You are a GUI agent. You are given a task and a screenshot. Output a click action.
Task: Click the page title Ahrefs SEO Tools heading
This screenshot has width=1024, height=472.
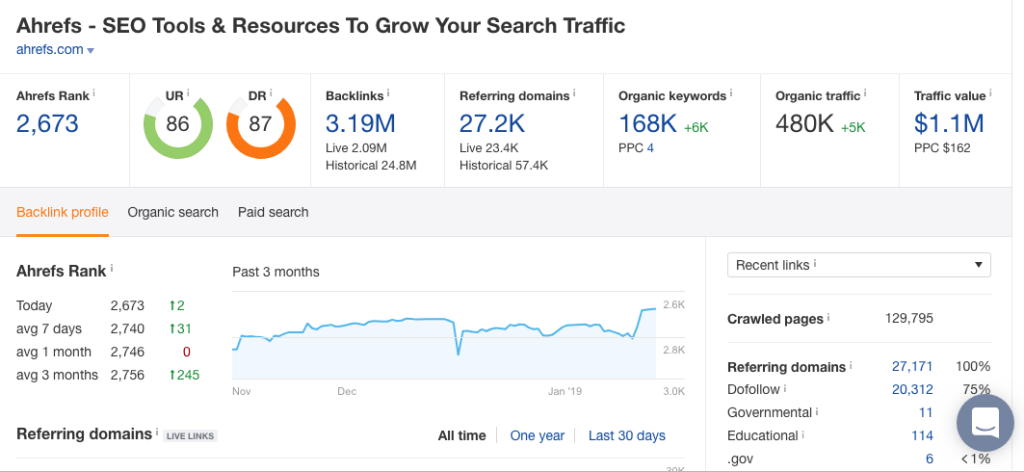[321, 25]
